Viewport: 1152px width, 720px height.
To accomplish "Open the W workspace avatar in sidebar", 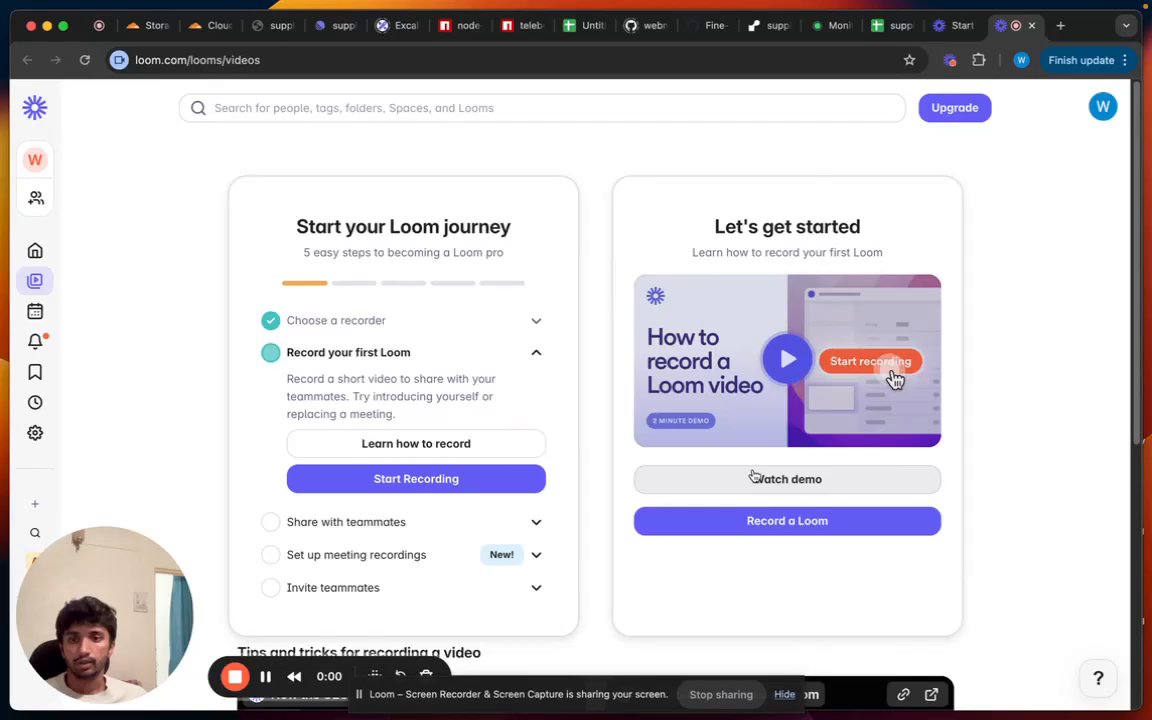I will [35, 160].
